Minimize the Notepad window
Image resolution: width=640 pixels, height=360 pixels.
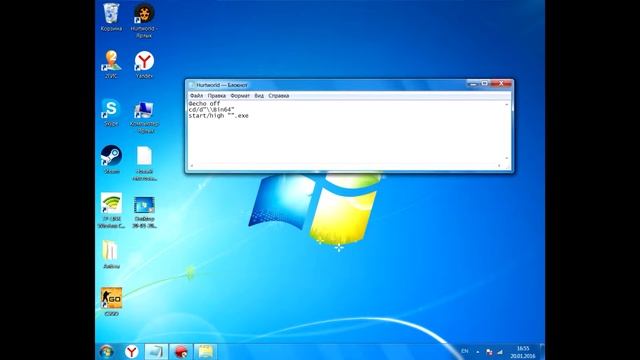(473, 84)
